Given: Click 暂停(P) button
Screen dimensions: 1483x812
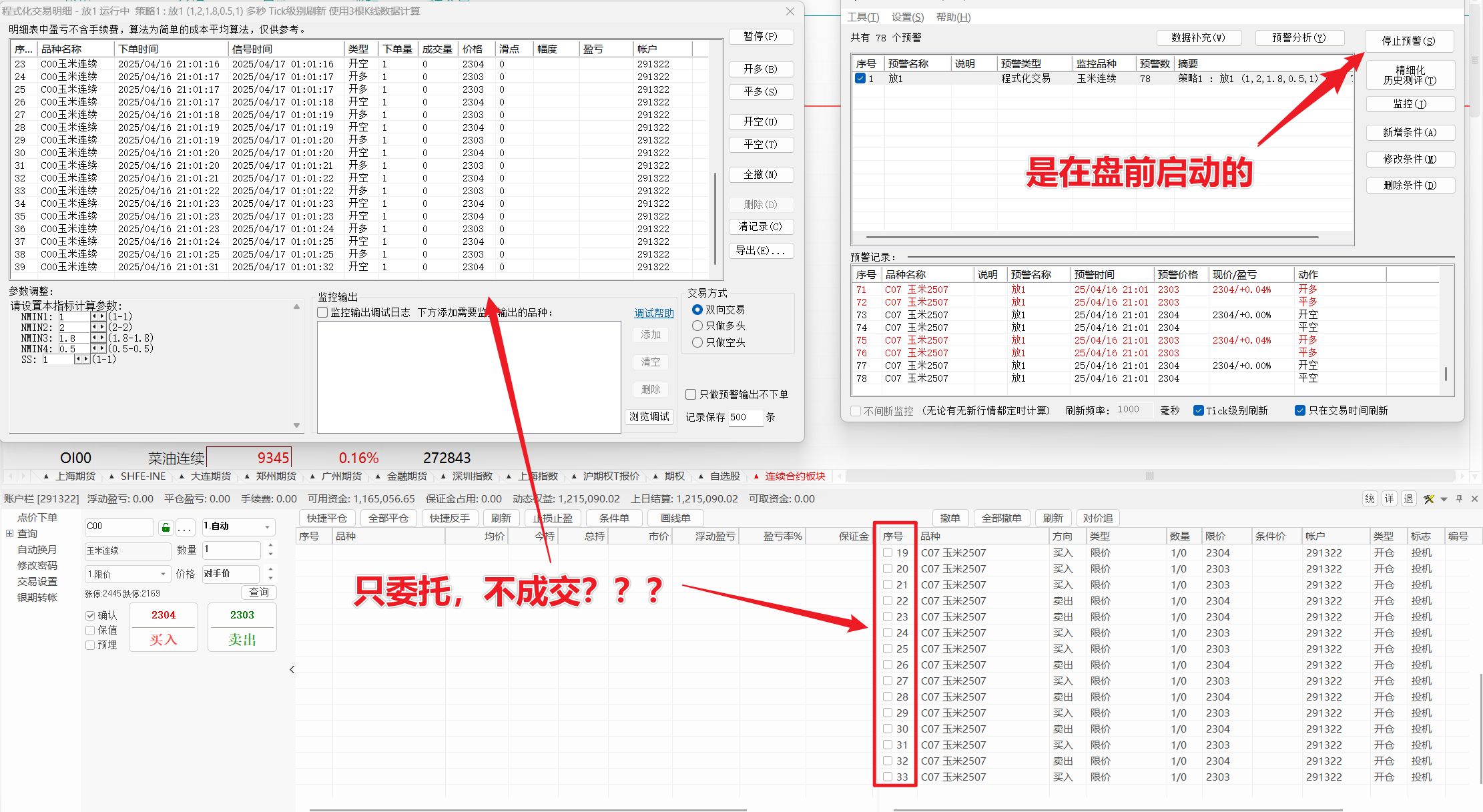Looking at the screenshot, I should (761, 37).
